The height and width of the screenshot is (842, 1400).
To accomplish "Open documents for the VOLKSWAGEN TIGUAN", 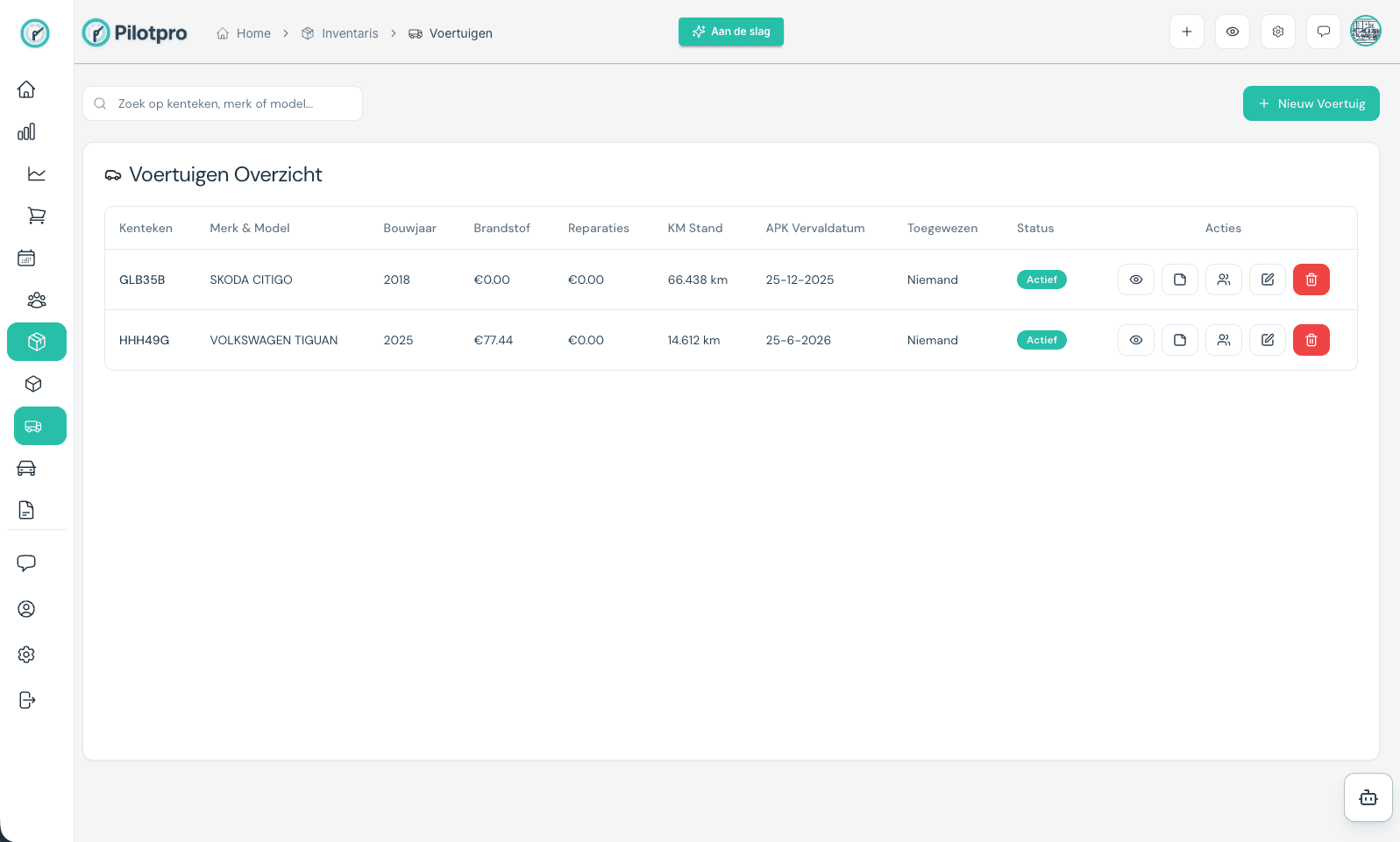I will (x=1179, y=340).
